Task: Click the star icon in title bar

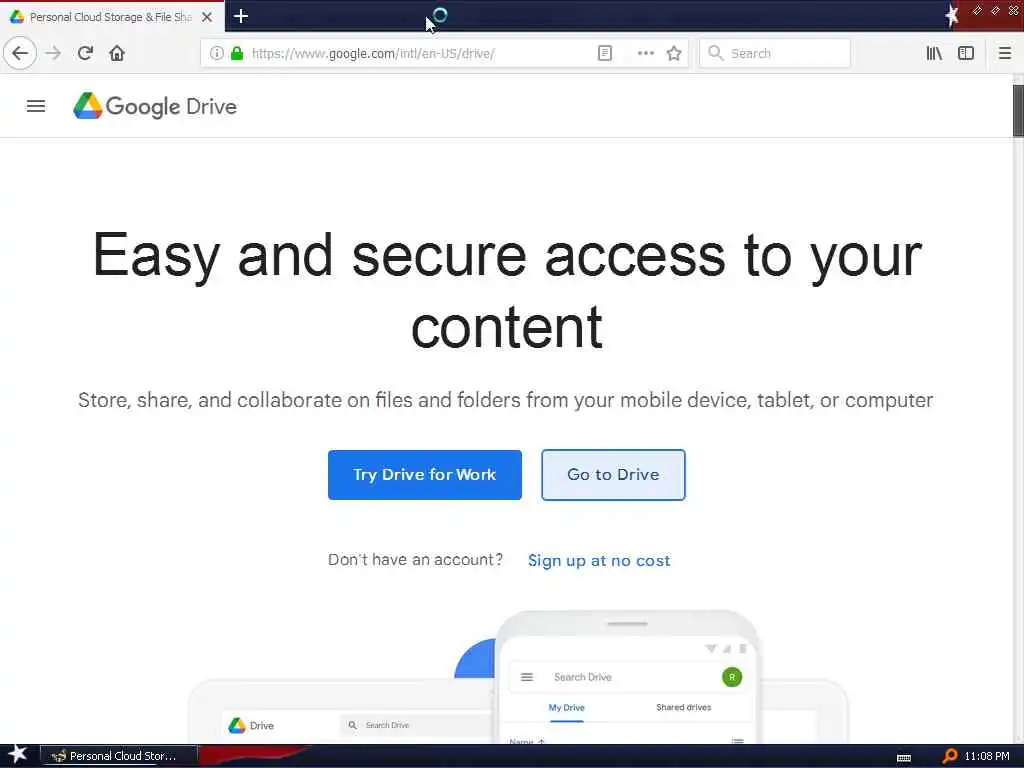Action: click(x=952, y=16)
